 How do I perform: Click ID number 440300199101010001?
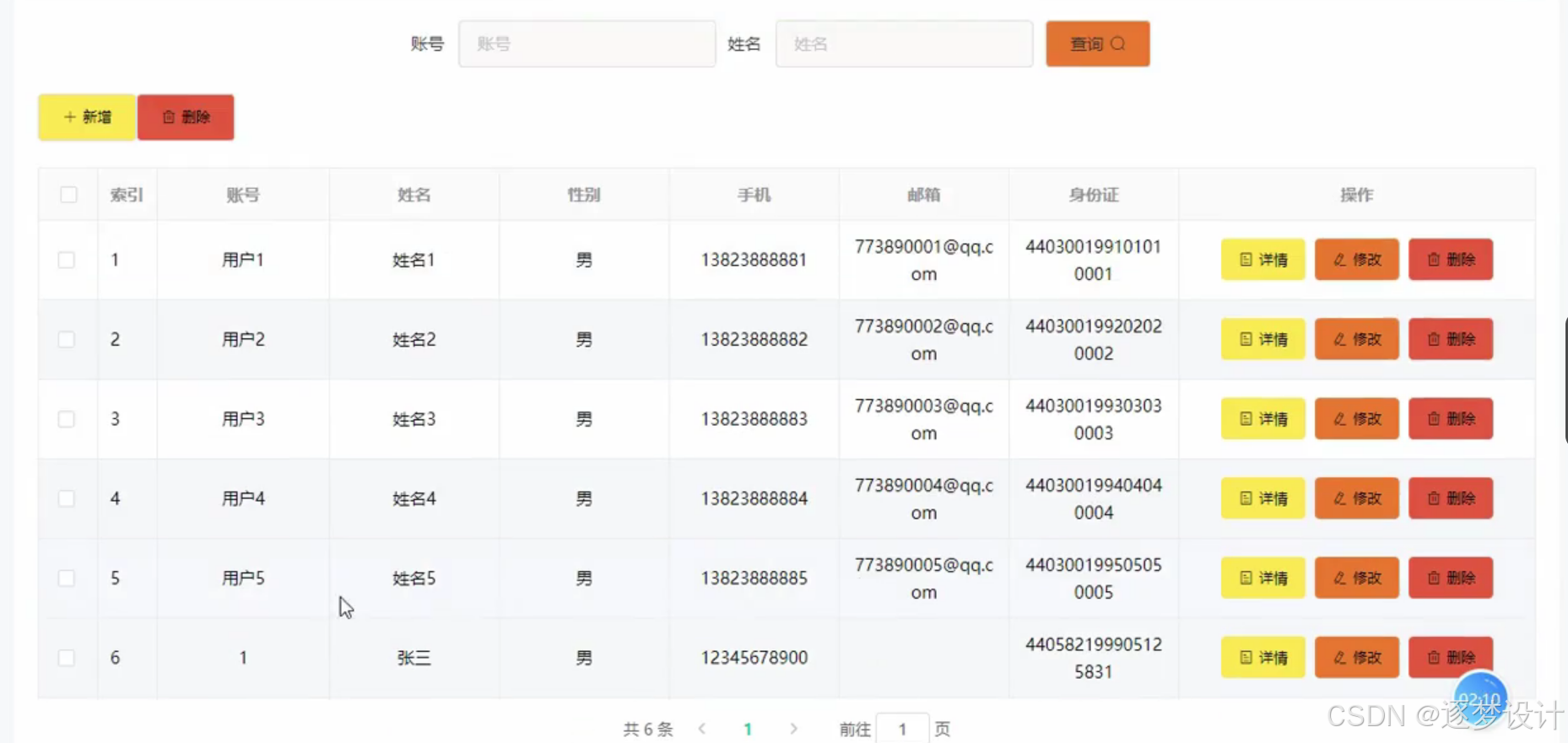click(x=1094, y=260)
